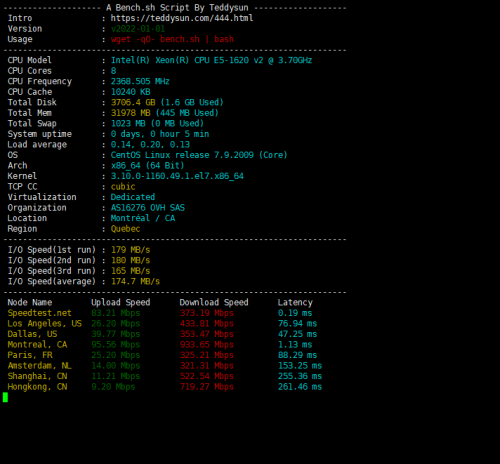Screen dimensions: 500x464
Task: Click the location Montréal / CA
Action: pos(143,218)
